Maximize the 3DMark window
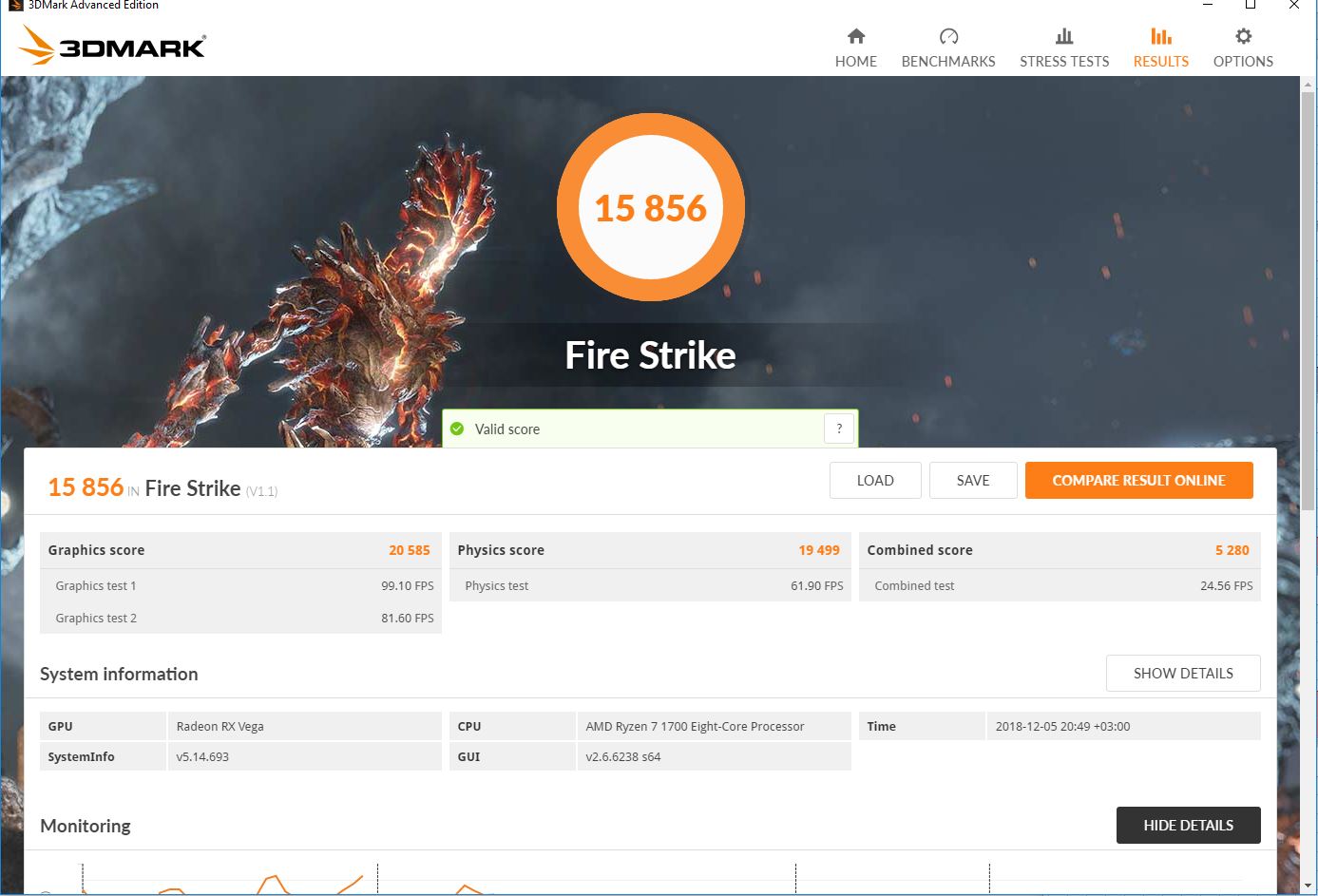Screen dimensions: 1318x896 click(x=1251, y=6)
